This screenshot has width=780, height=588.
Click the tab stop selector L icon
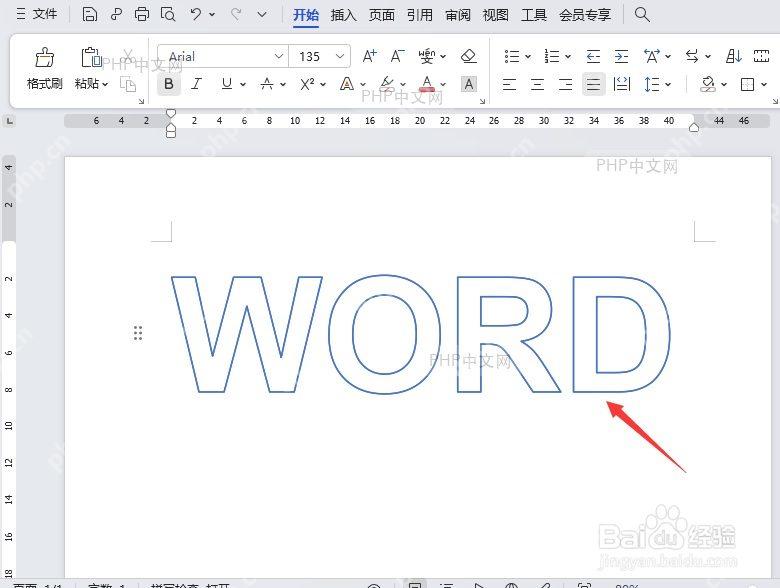[x=9, y=120]
